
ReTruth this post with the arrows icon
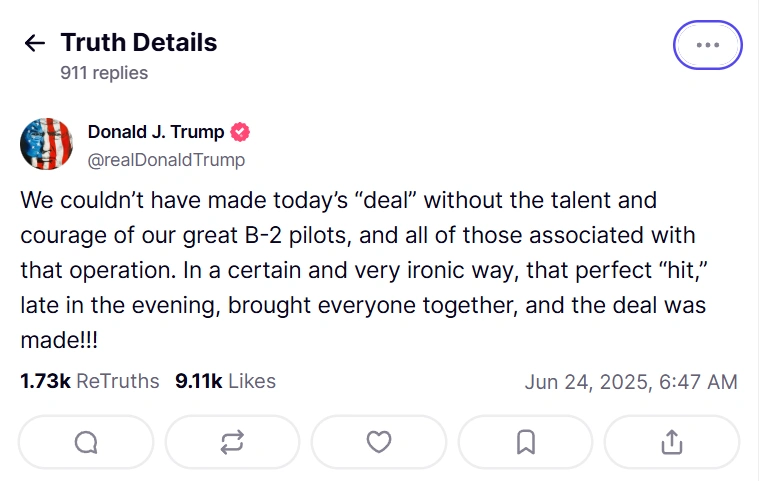(232, 441)
